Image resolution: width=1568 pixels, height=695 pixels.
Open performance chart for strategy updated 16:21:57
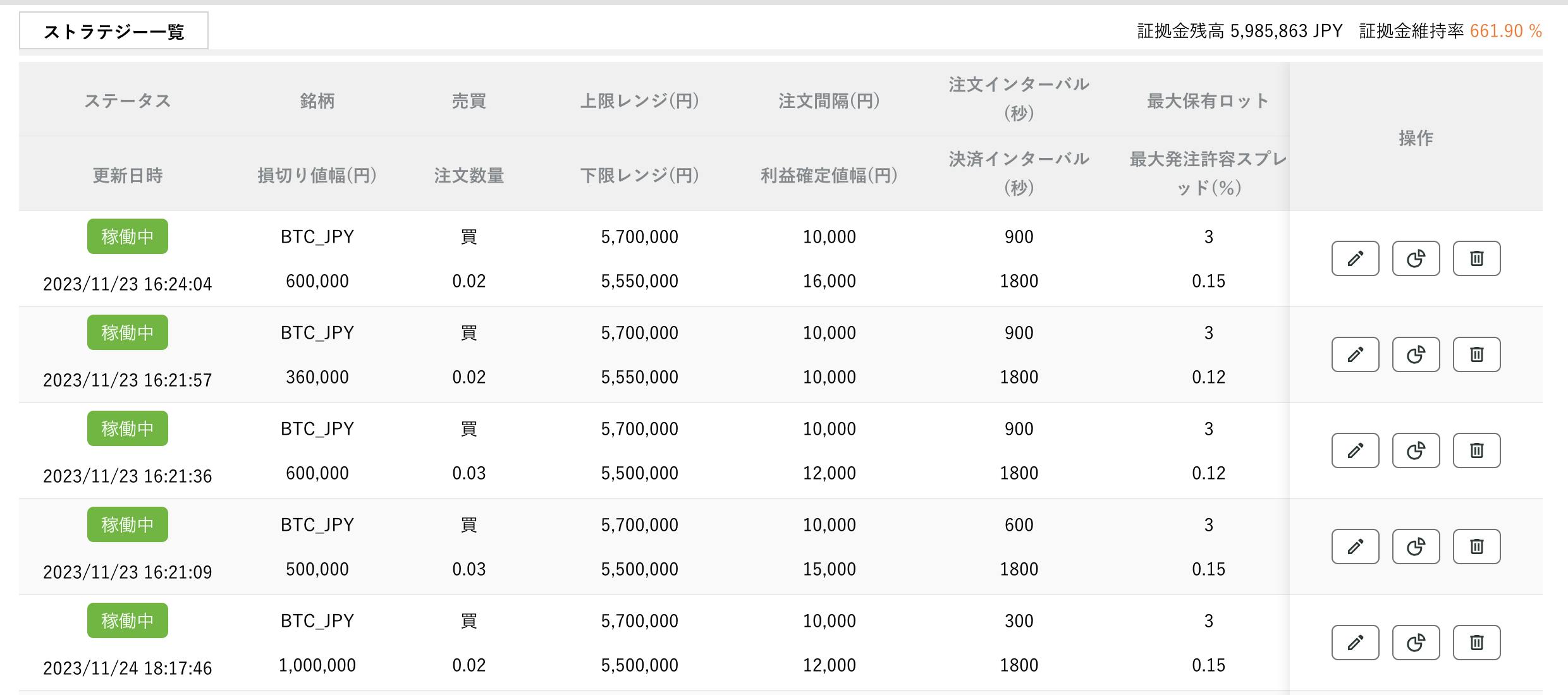1416,354
